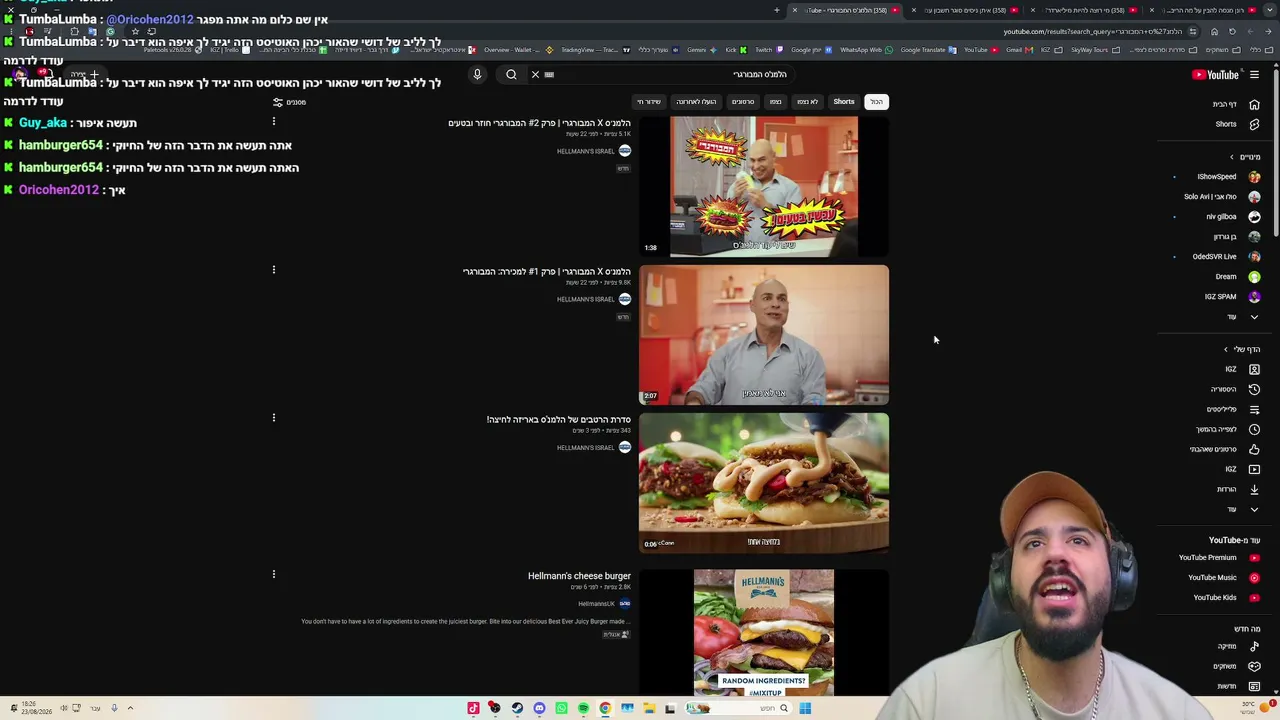Open the episode #1 video title link
This screenshot has width=1280, height=720.
[546, 271]
